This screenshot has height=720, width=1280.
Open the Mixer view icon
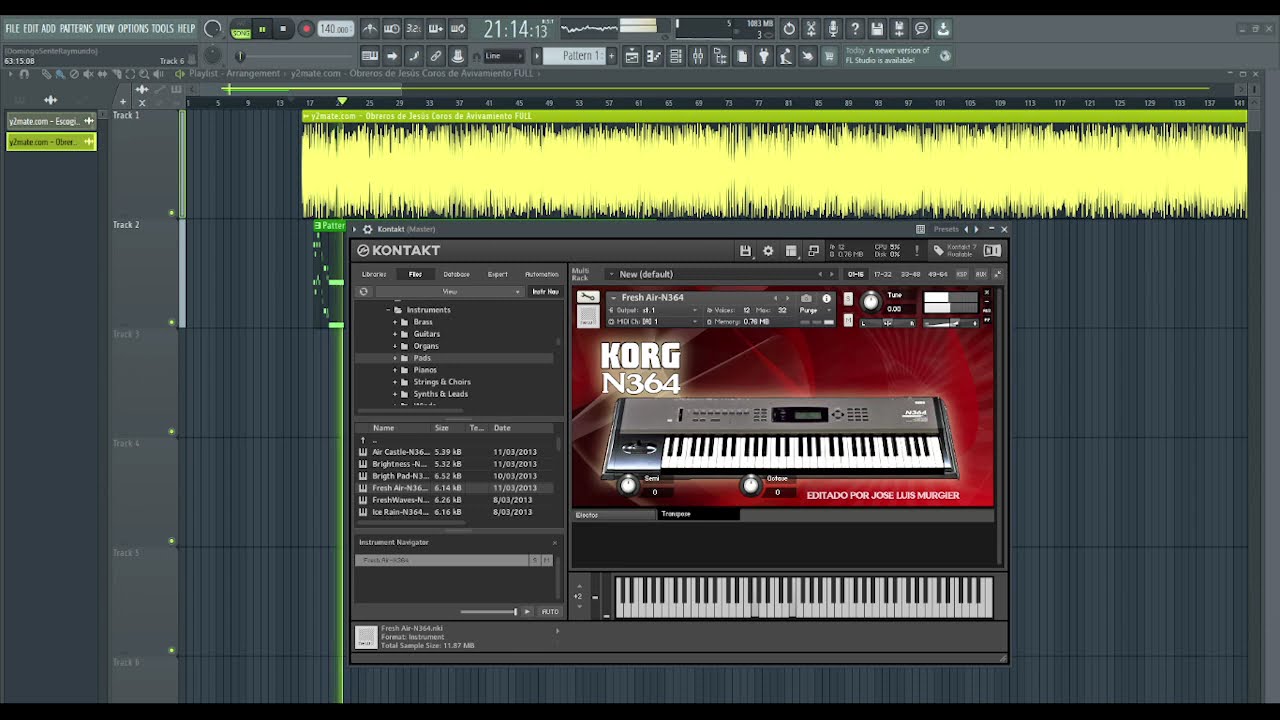click(698, 56)
